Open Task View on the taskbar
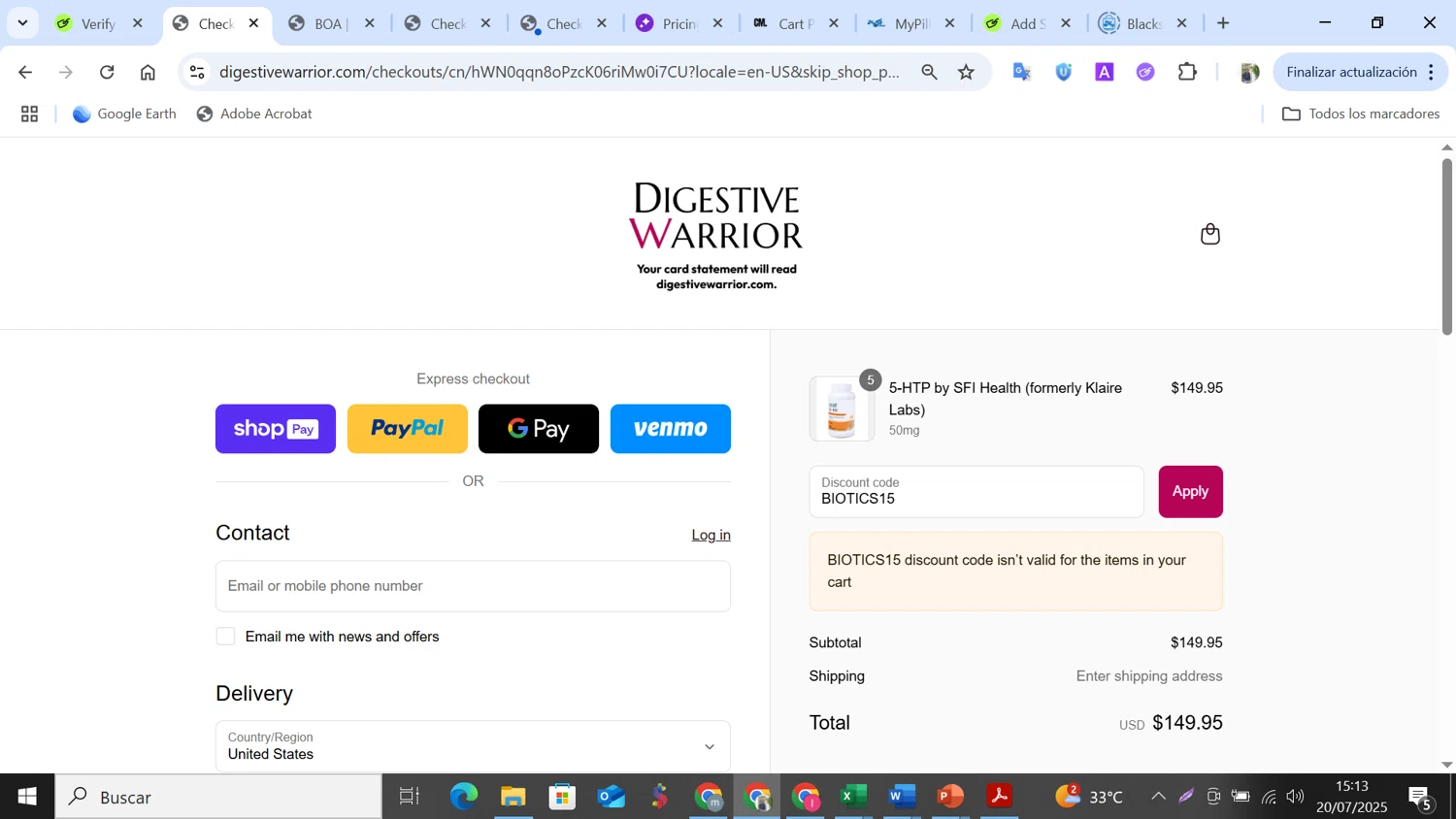 click(409, 797)
